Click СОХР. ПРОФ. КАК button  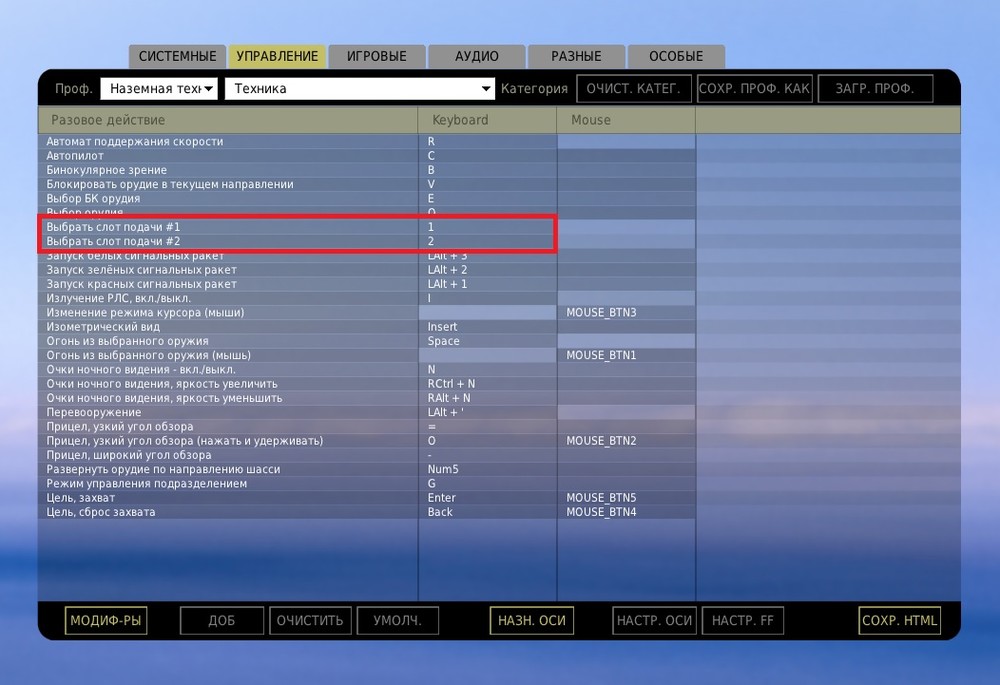click(754, 89)
